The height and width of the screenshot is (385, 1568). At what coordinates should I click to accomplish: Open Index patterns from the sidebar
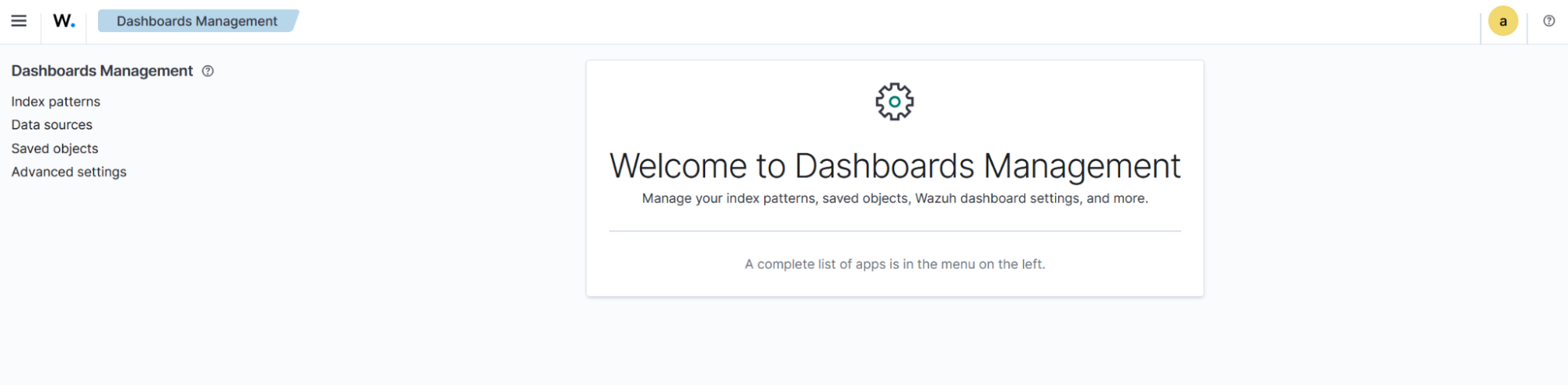tap(56, 102)
